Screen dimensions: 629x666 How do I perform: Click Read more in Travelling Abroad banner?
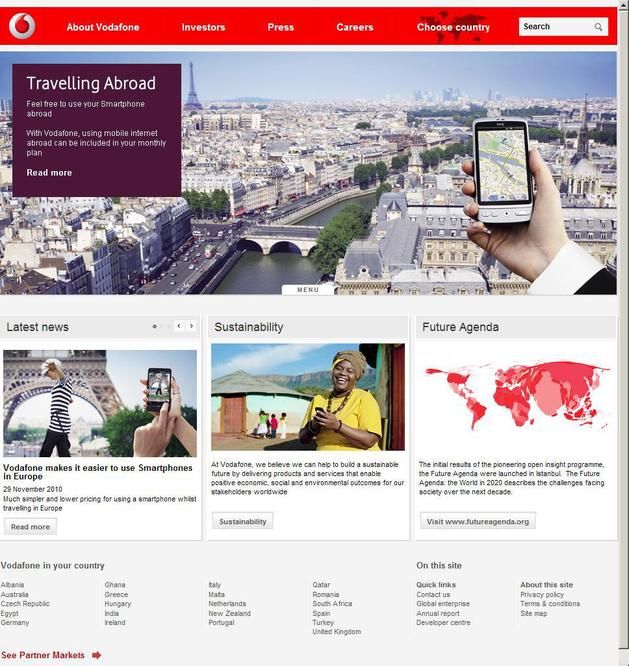49,173
